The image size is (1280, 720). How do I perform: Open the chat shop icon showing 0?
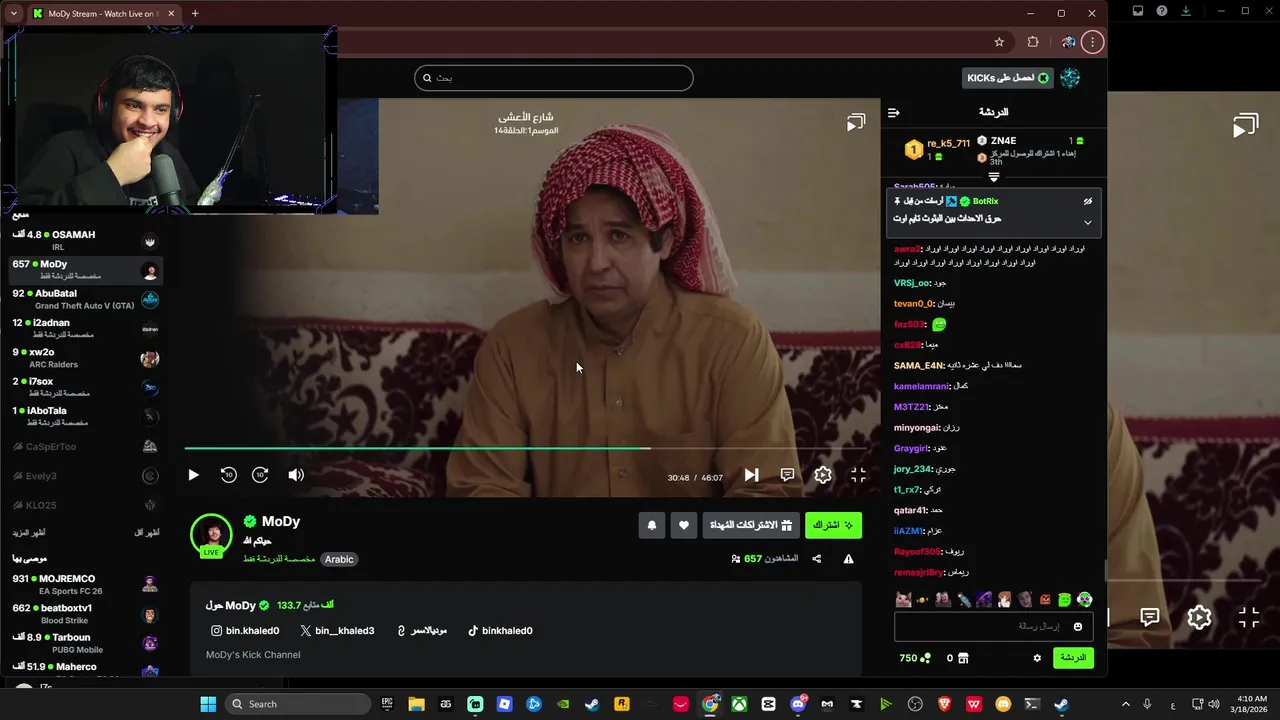pos(957,658)
